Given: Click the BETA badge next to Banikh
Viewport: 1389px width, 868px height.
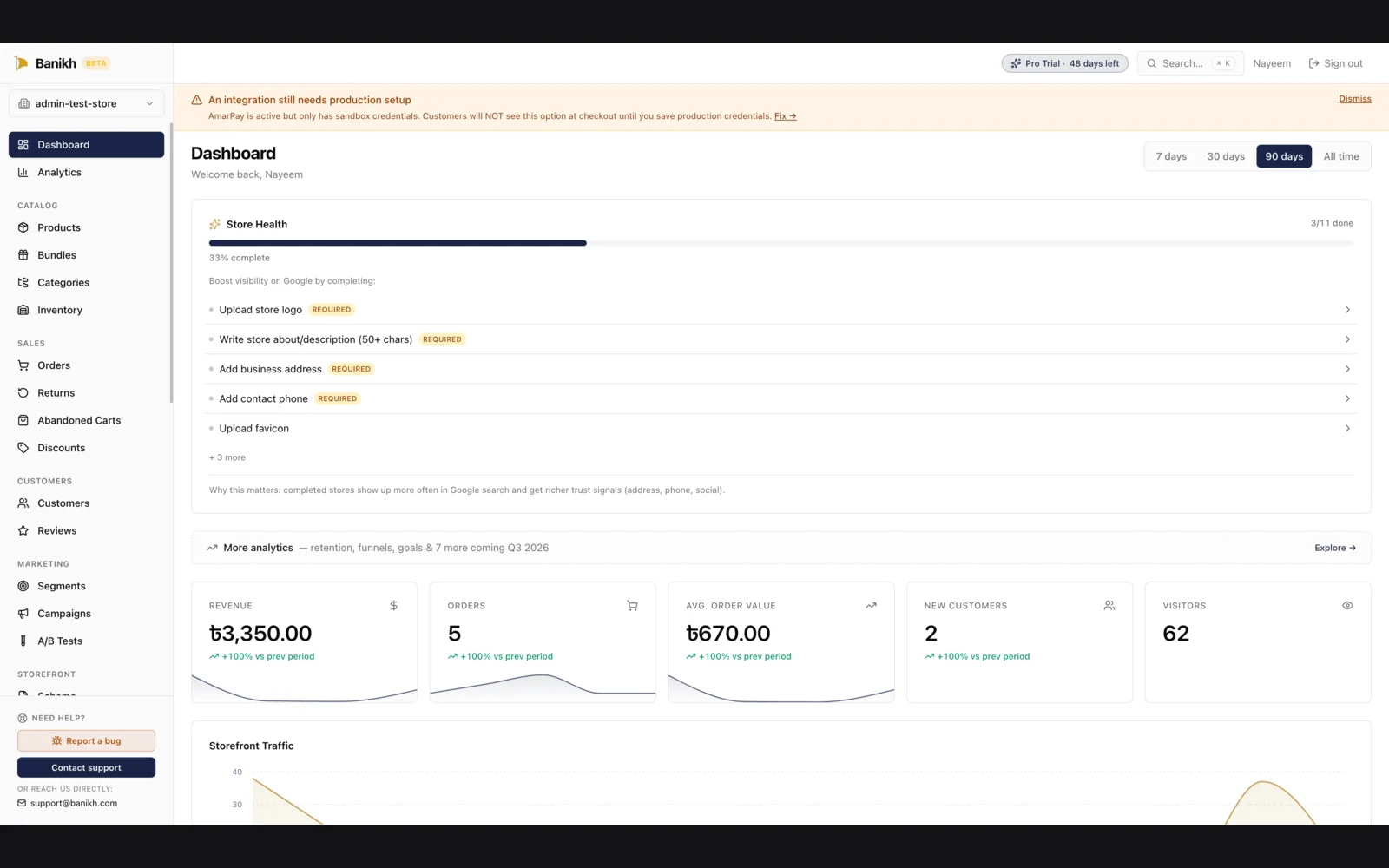Looking at the screenshot, I should pyautogui.click(x=96, y=63).
